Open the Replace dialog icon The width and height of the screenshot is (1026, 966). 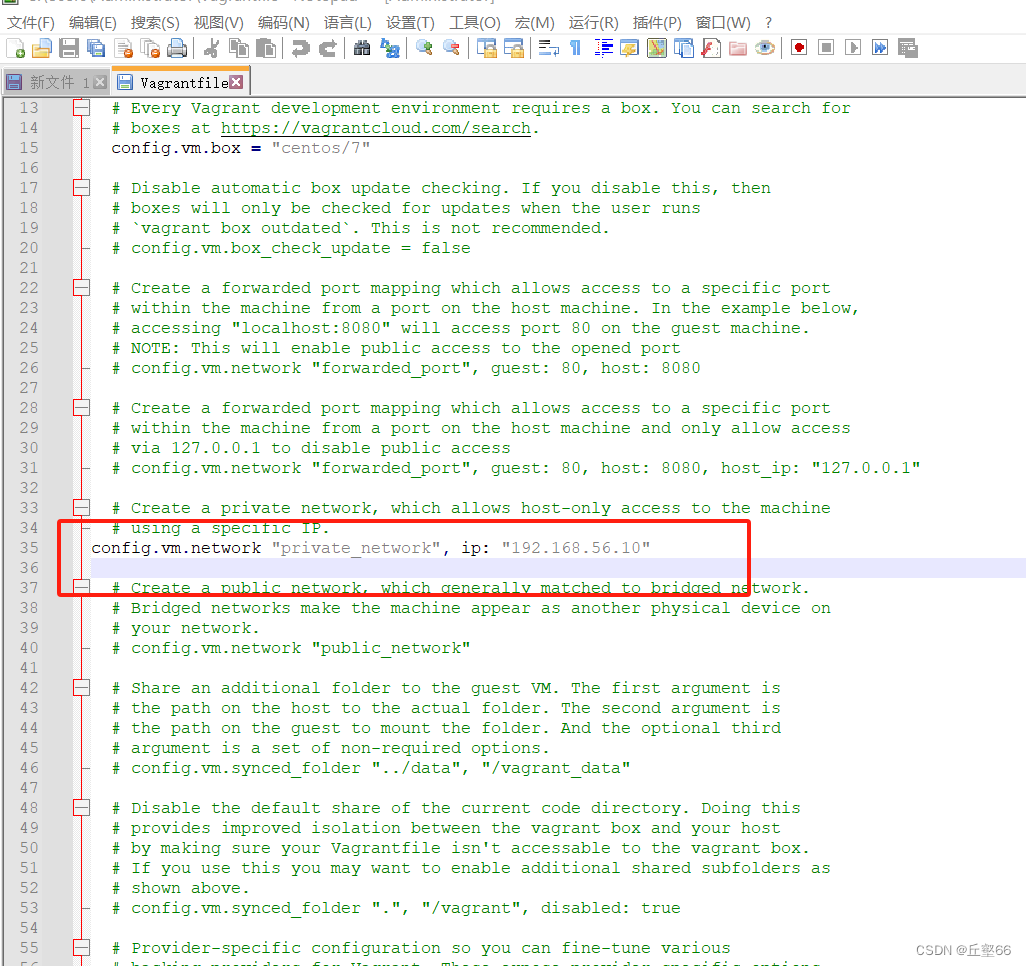pyautogui.click(x=390, y=48)
